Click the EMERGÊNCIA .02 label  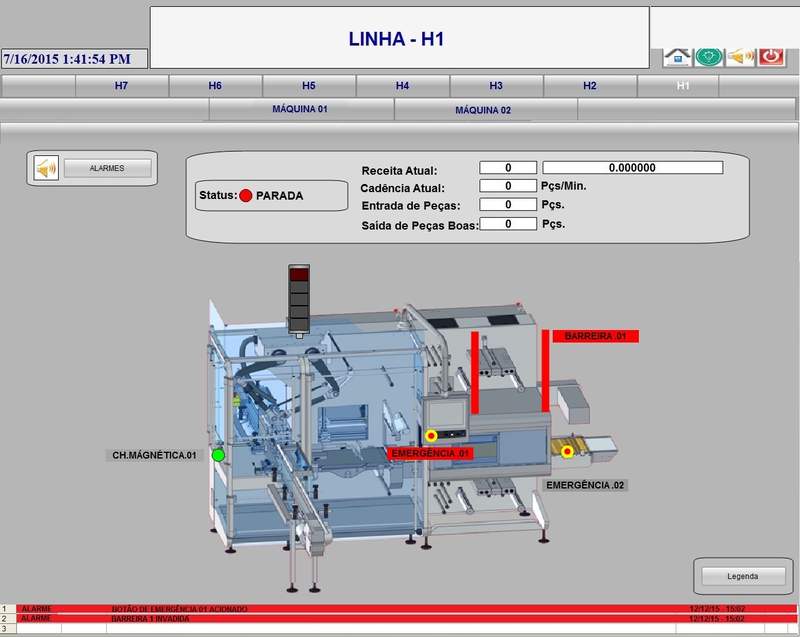pos(585,485)
